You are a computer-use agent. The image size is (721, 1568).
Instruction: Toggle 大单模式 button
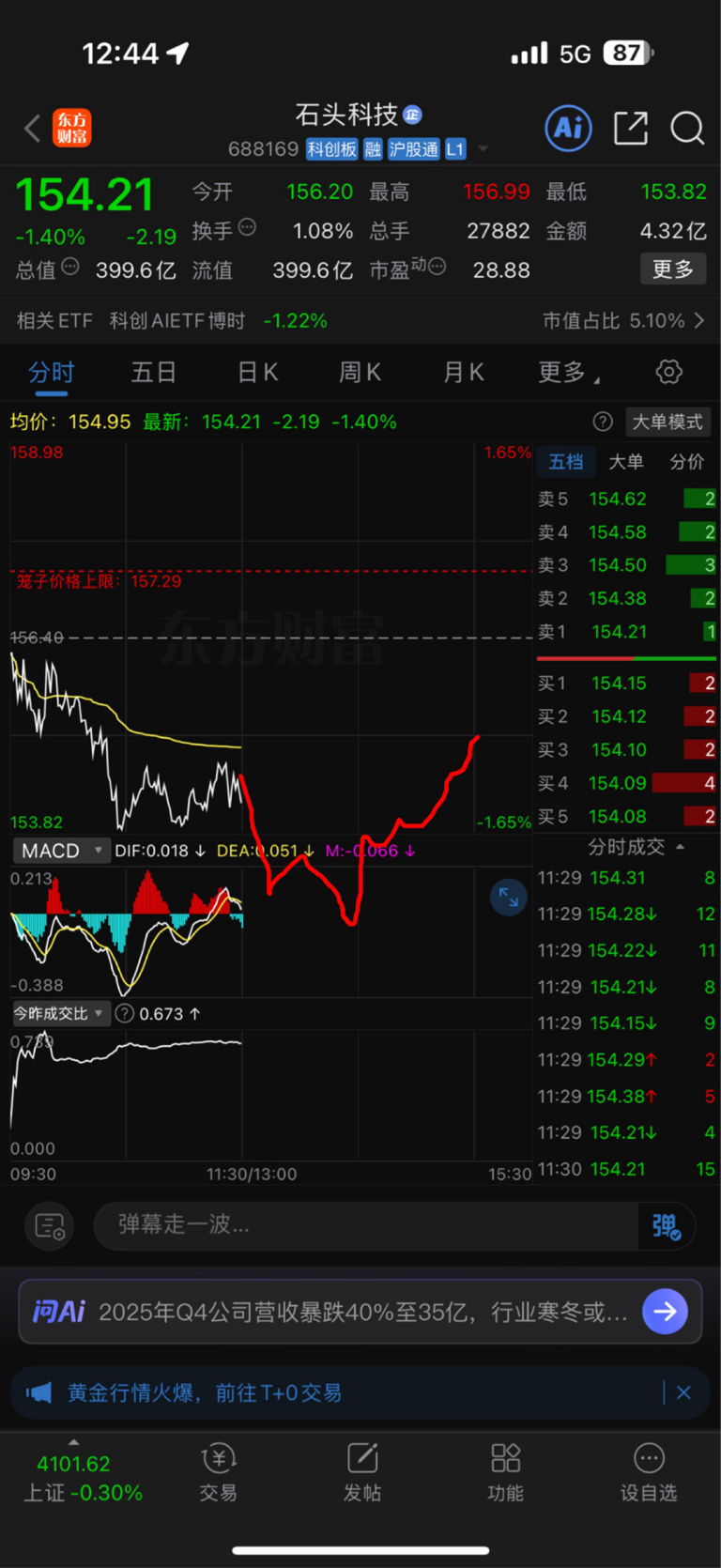(667, 422)
